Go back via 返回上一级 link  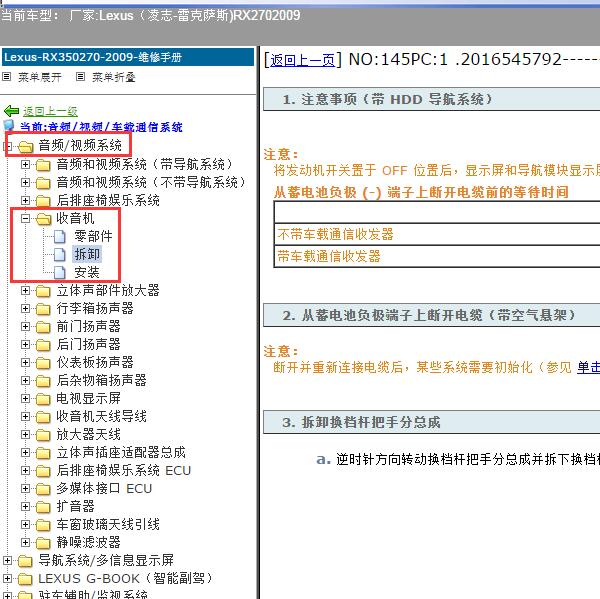point(50,111)
